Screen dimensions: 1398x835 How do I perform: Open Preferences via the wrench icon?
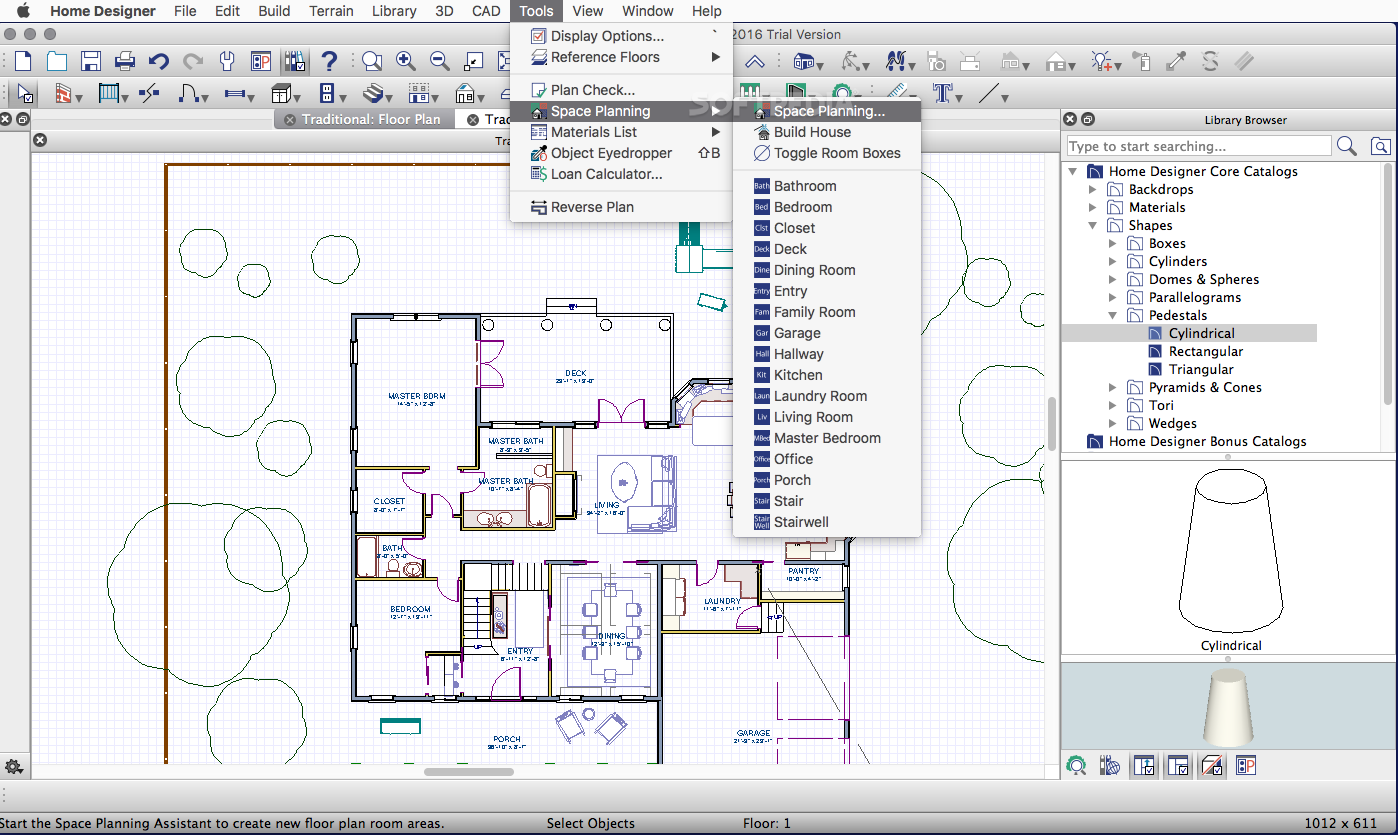227,61
